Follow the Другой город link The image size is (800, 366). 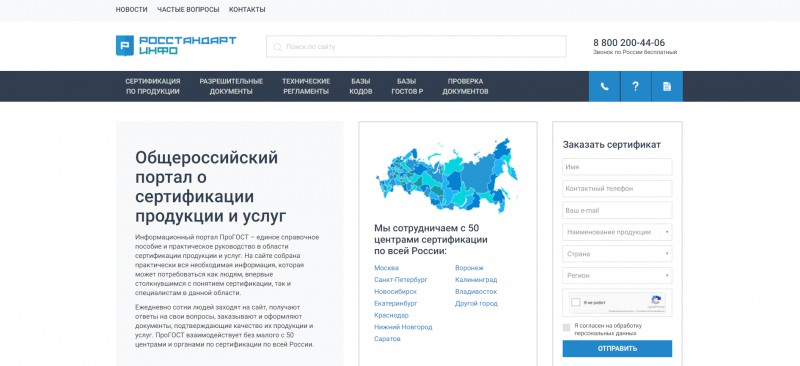pos(476,303)
